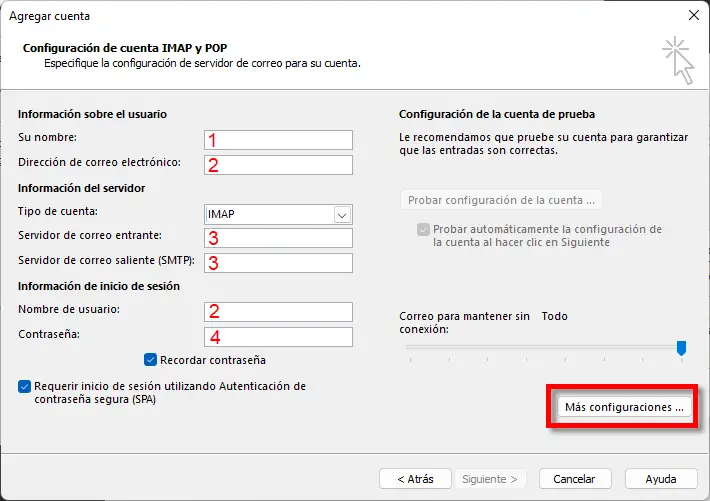Screen dimensions: 710x501
Task: Disable the SPA secure password authentication checkbox
Action: tap(24, 386)
